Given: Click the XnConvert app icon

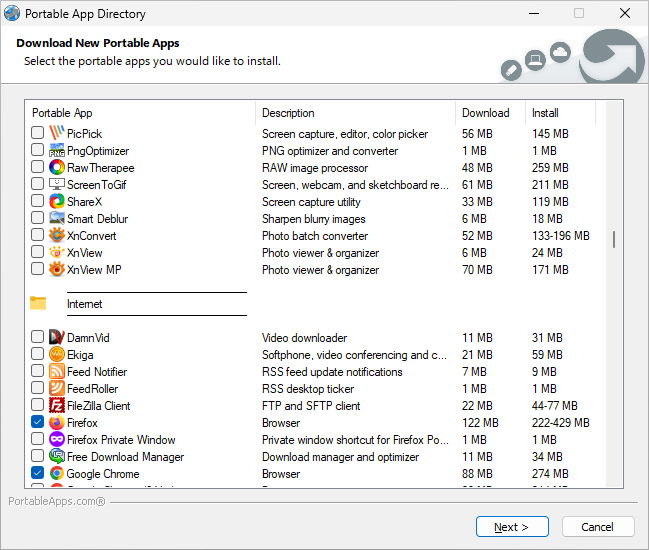Looking at the screenshot, I should (57, 236).
